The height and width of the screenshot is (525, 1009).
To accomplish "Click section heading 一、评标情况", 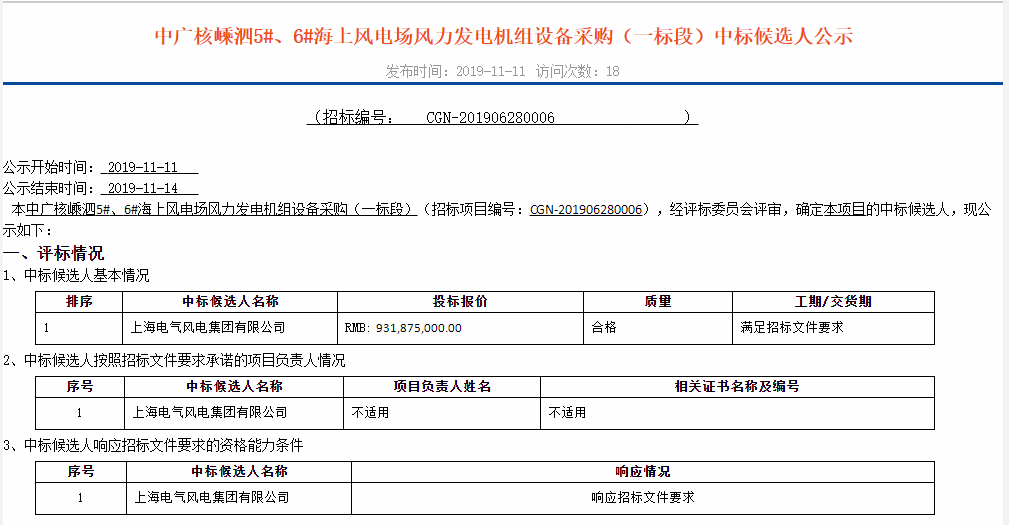I will (x=53, y=253).
